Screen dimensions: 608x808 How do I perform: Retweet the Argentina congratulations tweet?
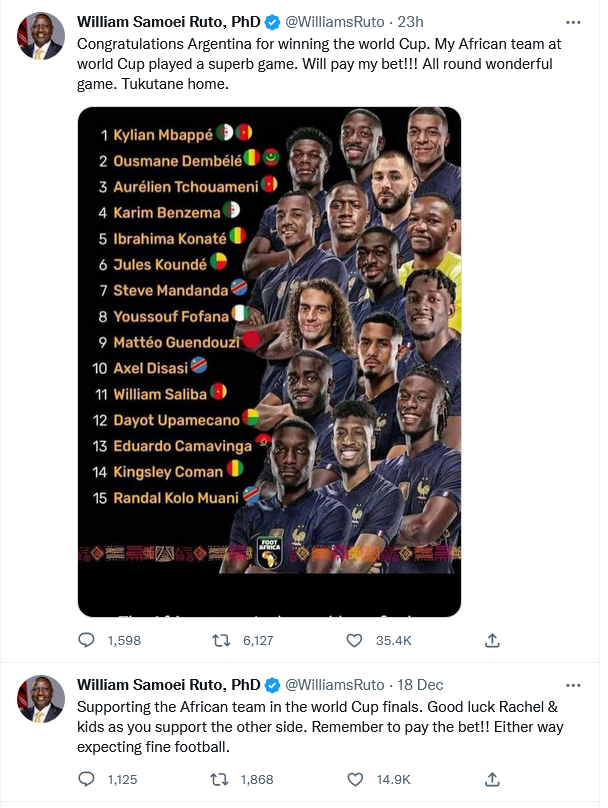(221, 641)
